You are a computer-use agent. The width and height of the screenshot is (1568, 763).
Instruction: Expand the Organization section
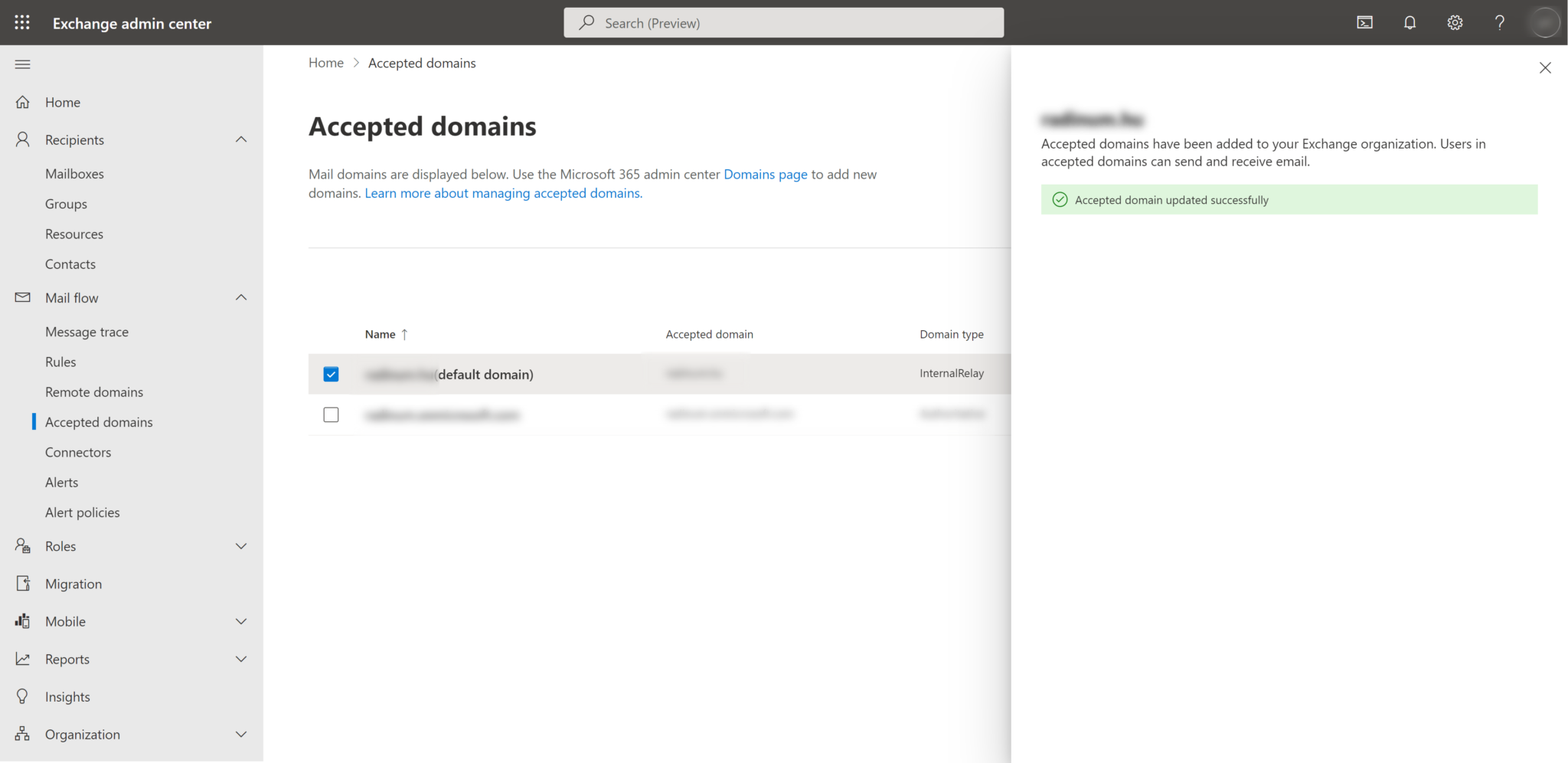[x=241, y=734]
